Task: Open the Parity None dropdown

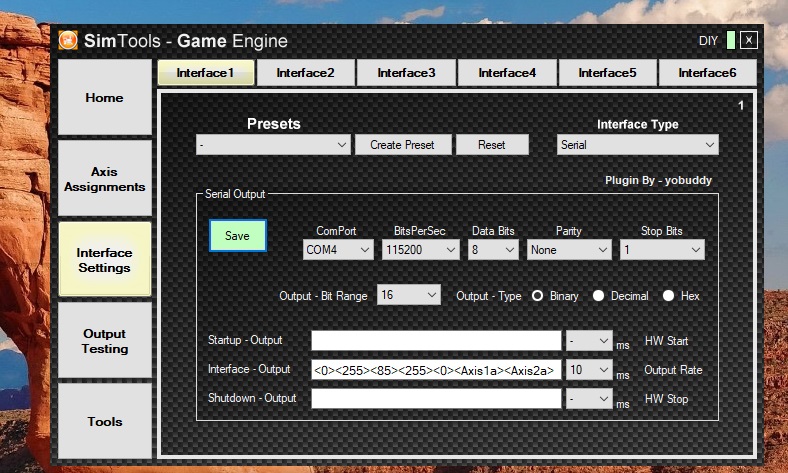Action: coord(569,250)
